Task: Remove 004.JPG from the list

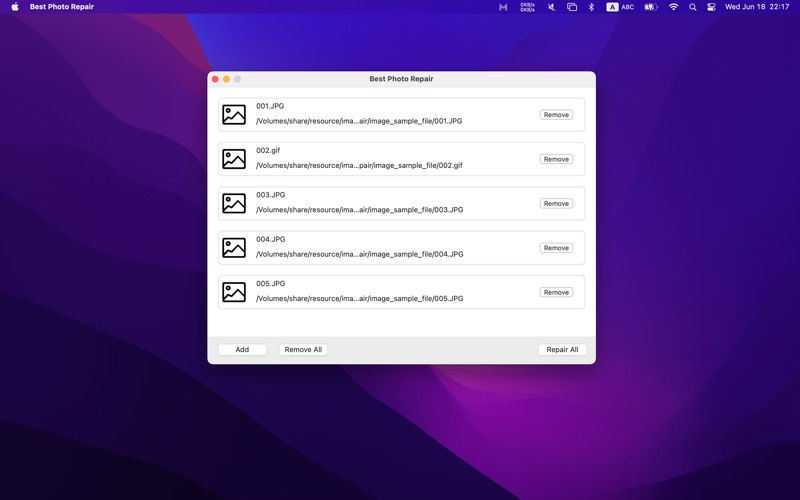Action: [x=556, y=248]
